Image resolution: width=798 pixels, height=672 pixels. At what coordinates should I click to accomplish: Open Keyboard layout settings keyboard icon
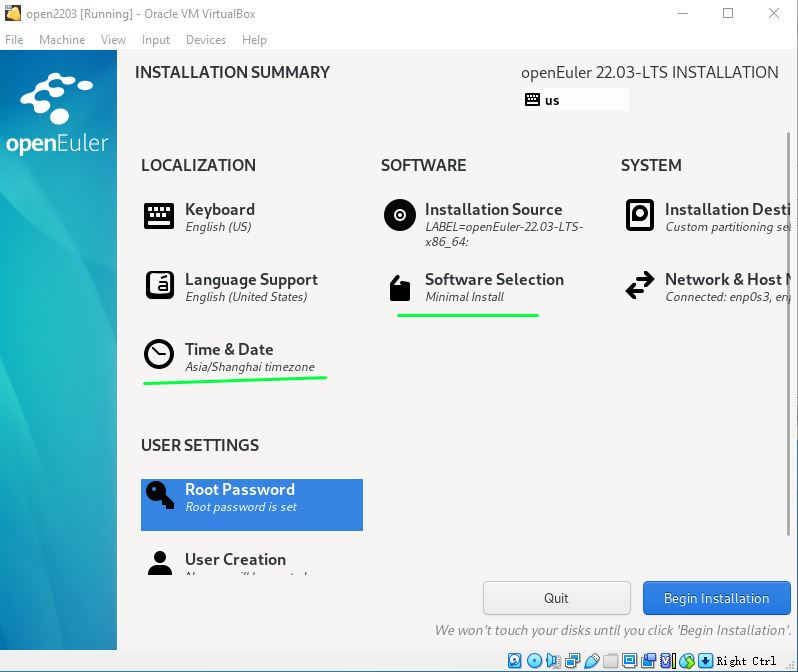[x=159, y=216]
